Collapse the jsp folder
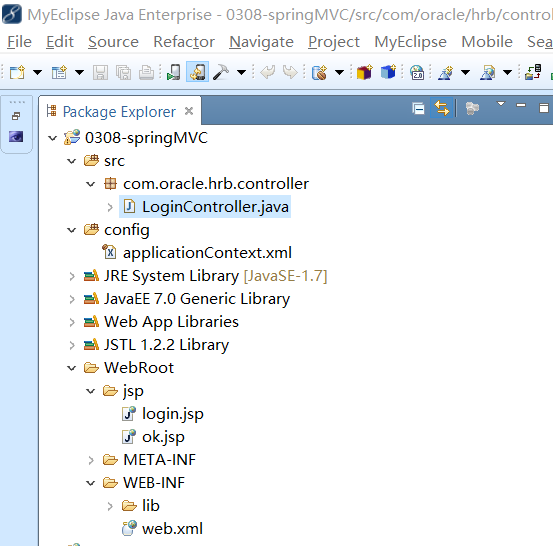 (91, 391)
